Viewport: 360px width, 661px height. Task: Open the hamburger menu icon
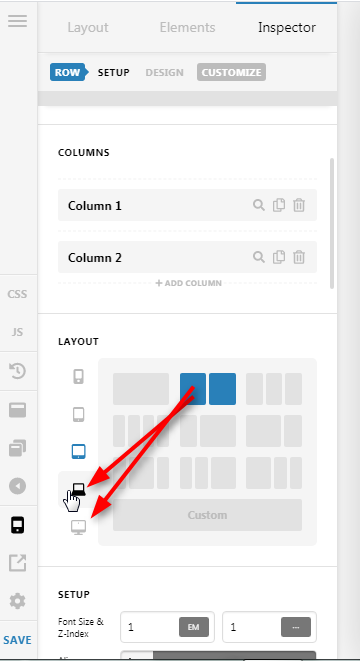pyautogui.click(x=17, y=21)
